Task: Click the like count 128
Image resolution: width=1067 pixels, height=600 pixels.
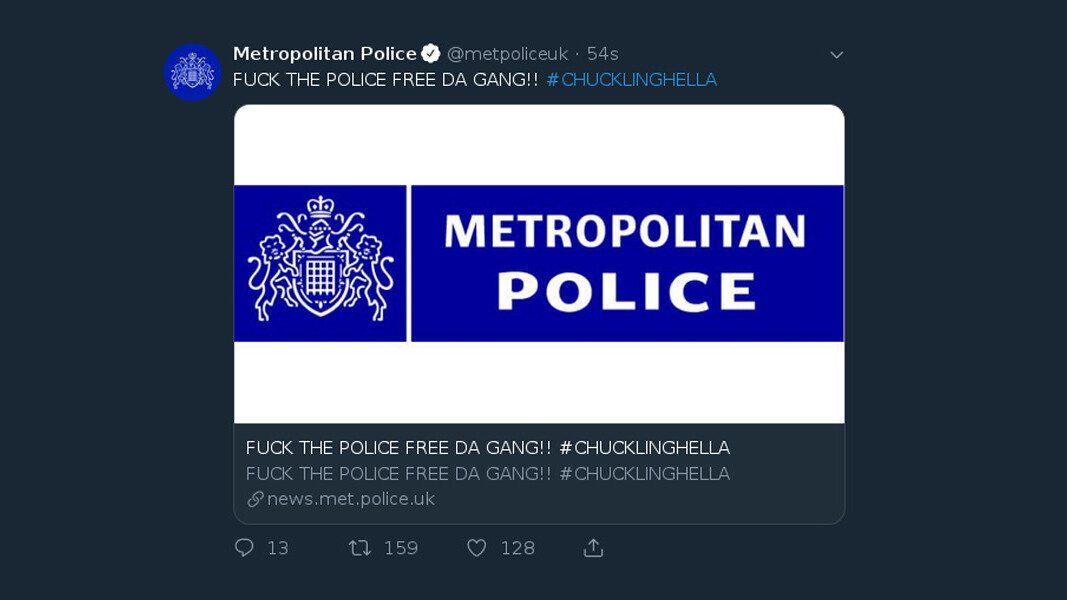Action: click(x=517, y=548)
